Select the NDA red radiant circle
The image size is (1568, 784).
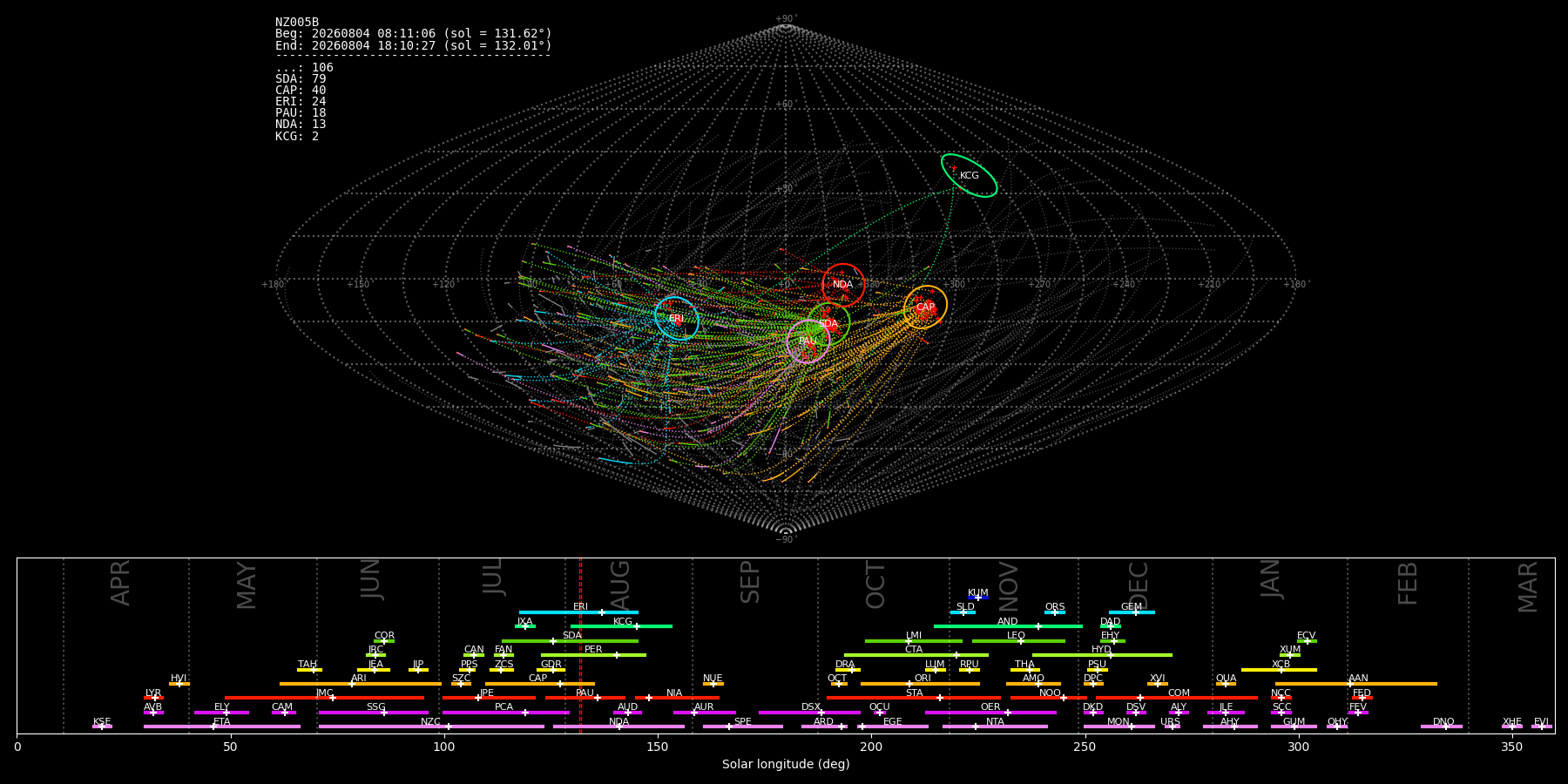pyautogui.click(x=842, y=285)
